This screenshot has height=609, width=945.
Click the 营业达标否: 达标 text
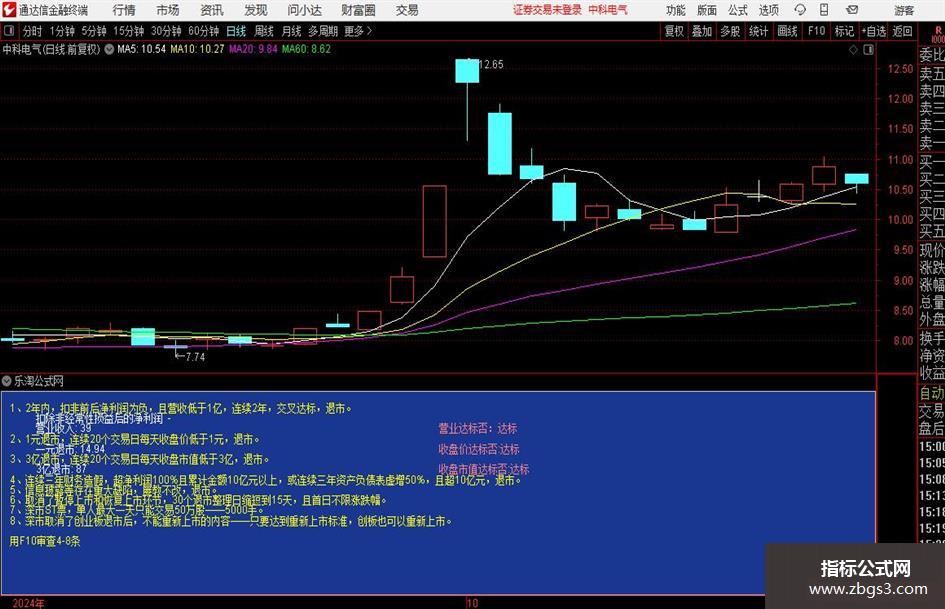coord(477,429)
